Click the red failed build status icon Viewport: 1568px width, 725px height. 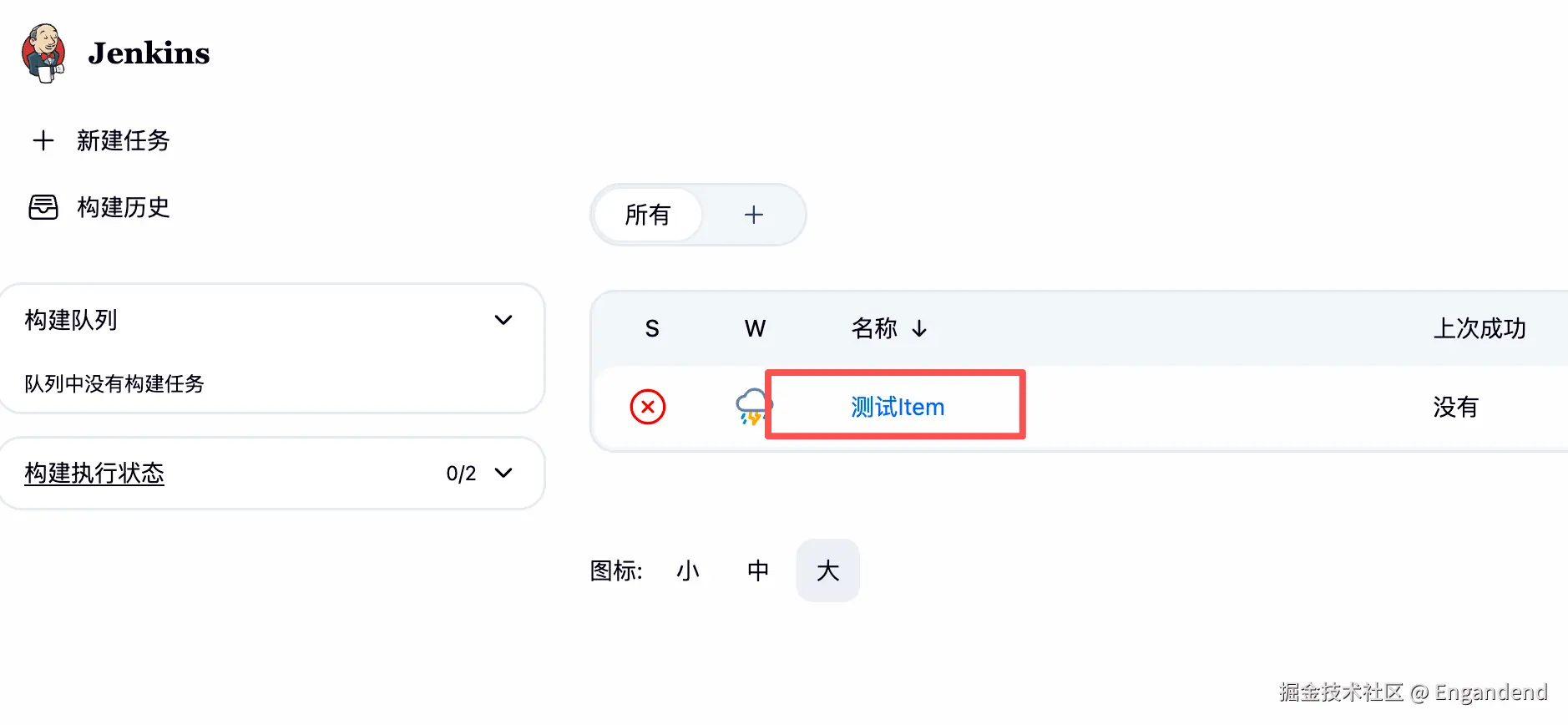[648, 408]
